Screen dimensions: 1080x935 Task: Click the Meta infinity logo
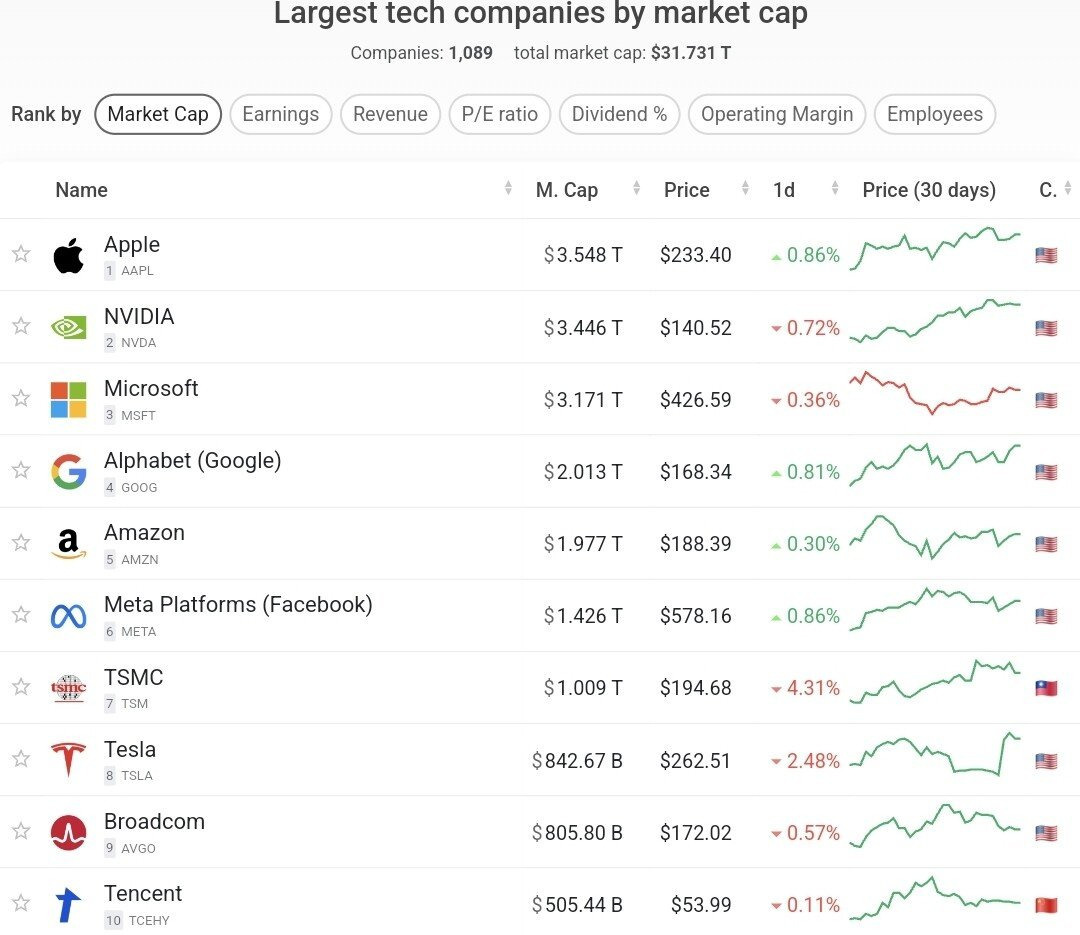pos(68,616)
